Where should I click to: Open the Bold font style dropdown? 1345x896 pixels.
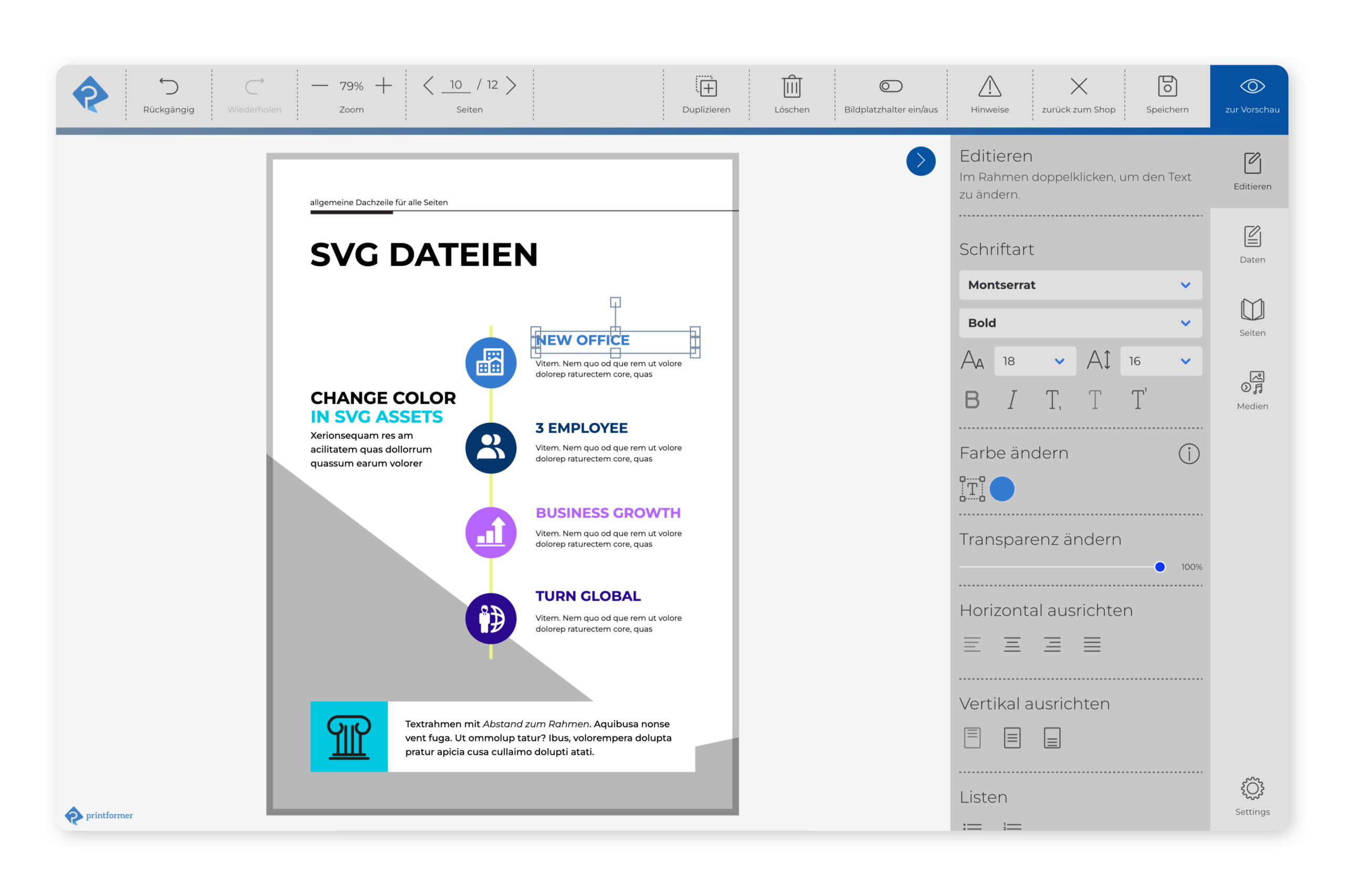pos(1080,324)
